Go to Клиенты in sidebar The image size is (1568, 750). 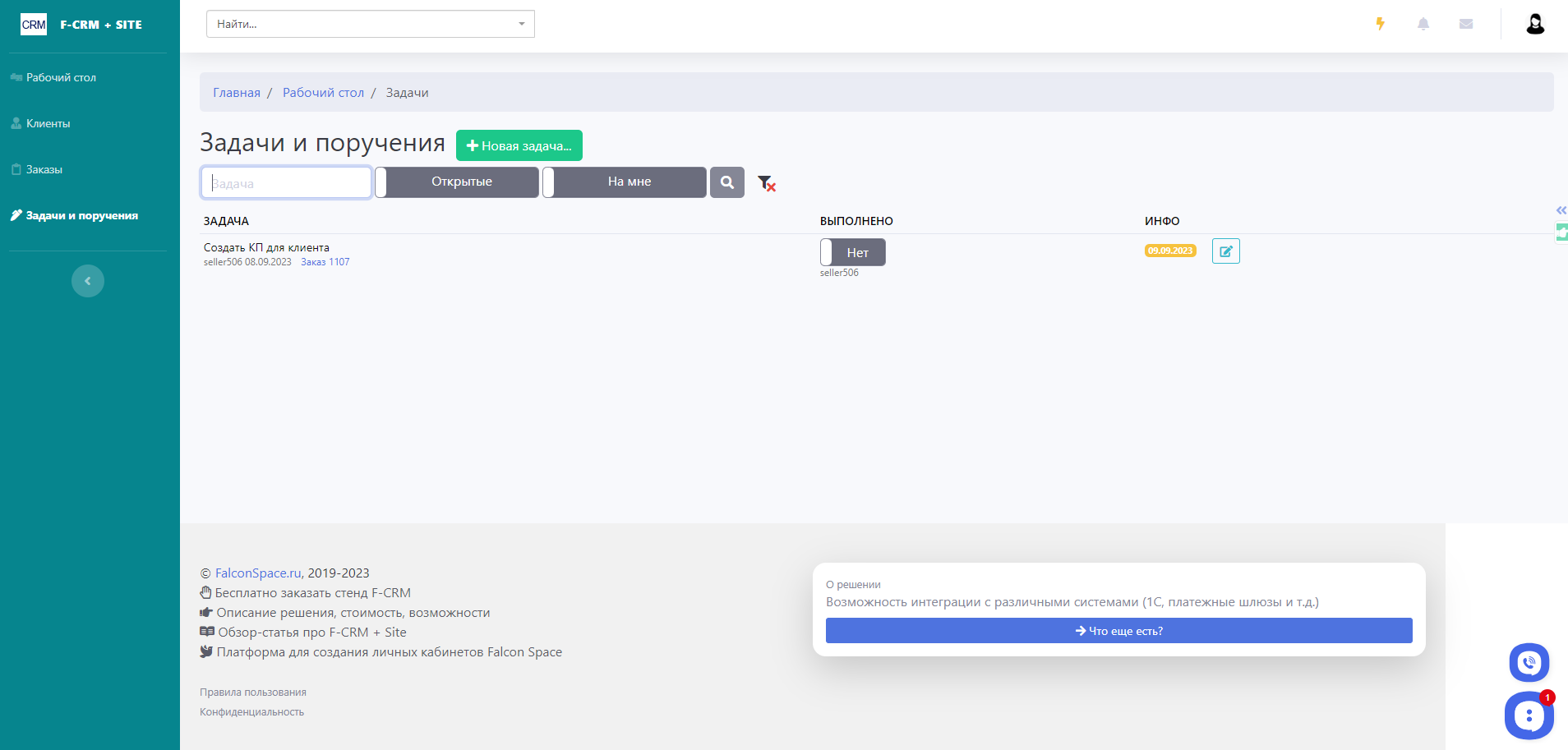coord(48,123)
